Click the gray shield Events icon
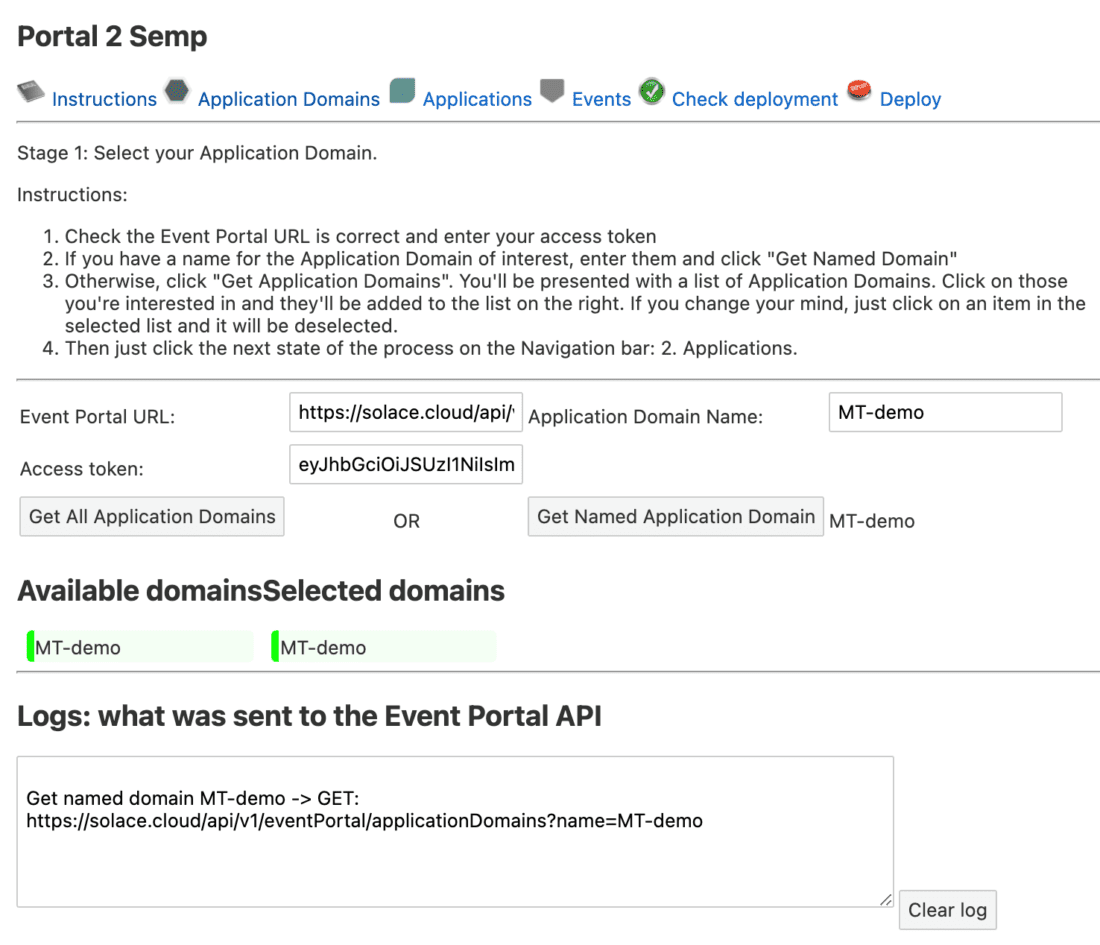 (x=552, y=91)
